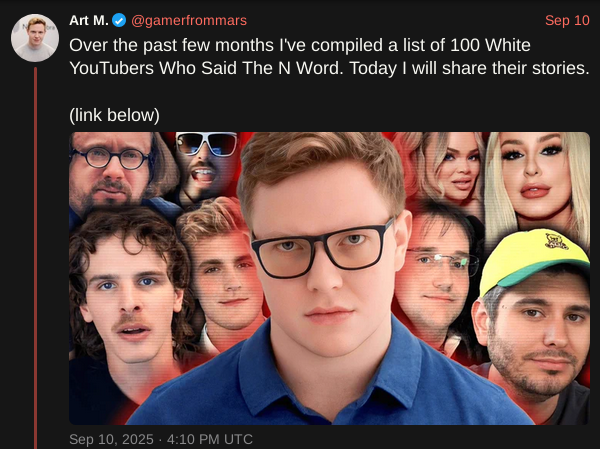Click the (link below) text line
This screenshot has width=600, height=449.
tap(114, 115)
